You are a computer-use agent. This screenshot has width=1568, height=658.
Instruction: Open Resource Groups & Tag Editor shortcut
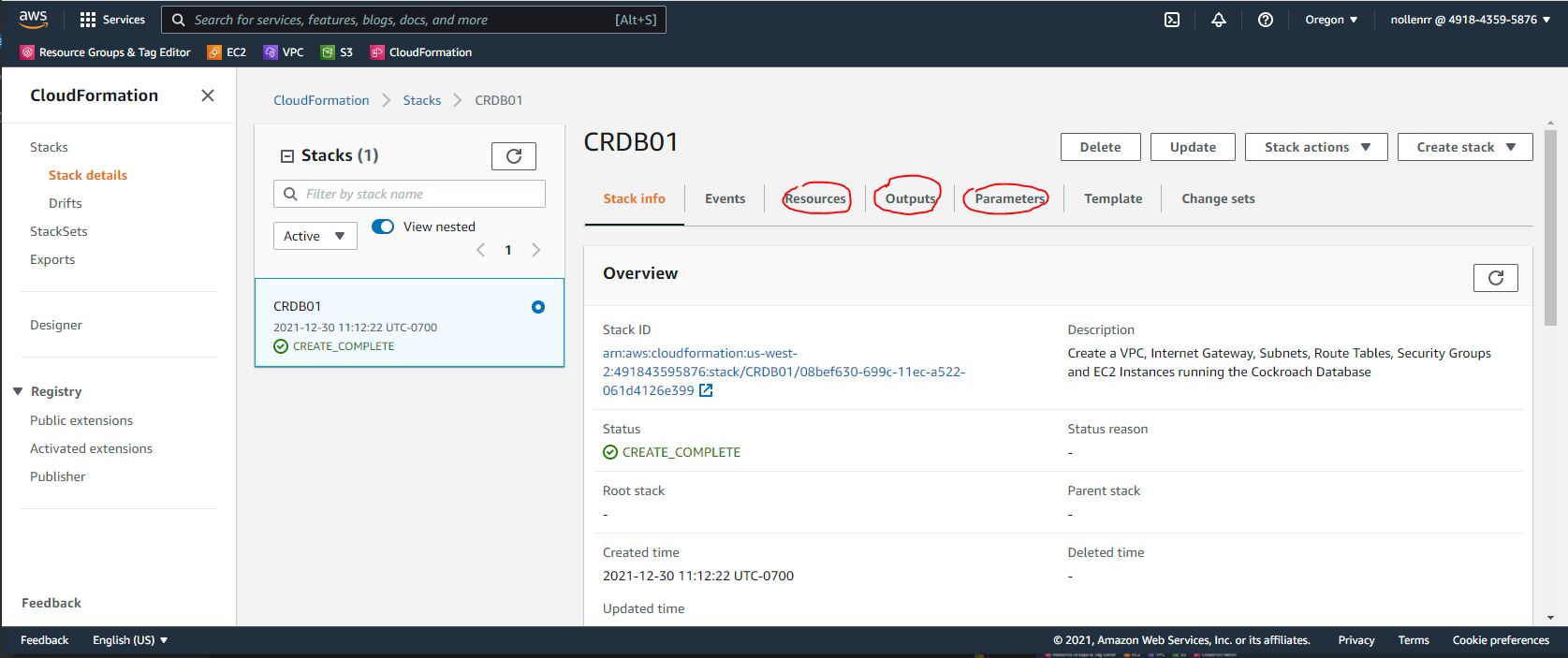click(x=106, y=52)
